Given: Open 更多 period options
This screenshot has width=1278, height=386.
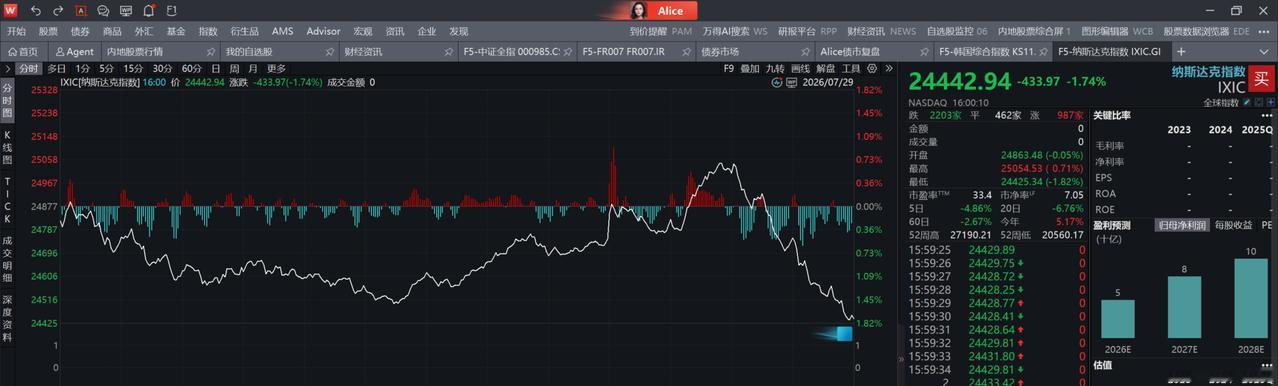Looking at the screenshot, I should pos(276,69).
